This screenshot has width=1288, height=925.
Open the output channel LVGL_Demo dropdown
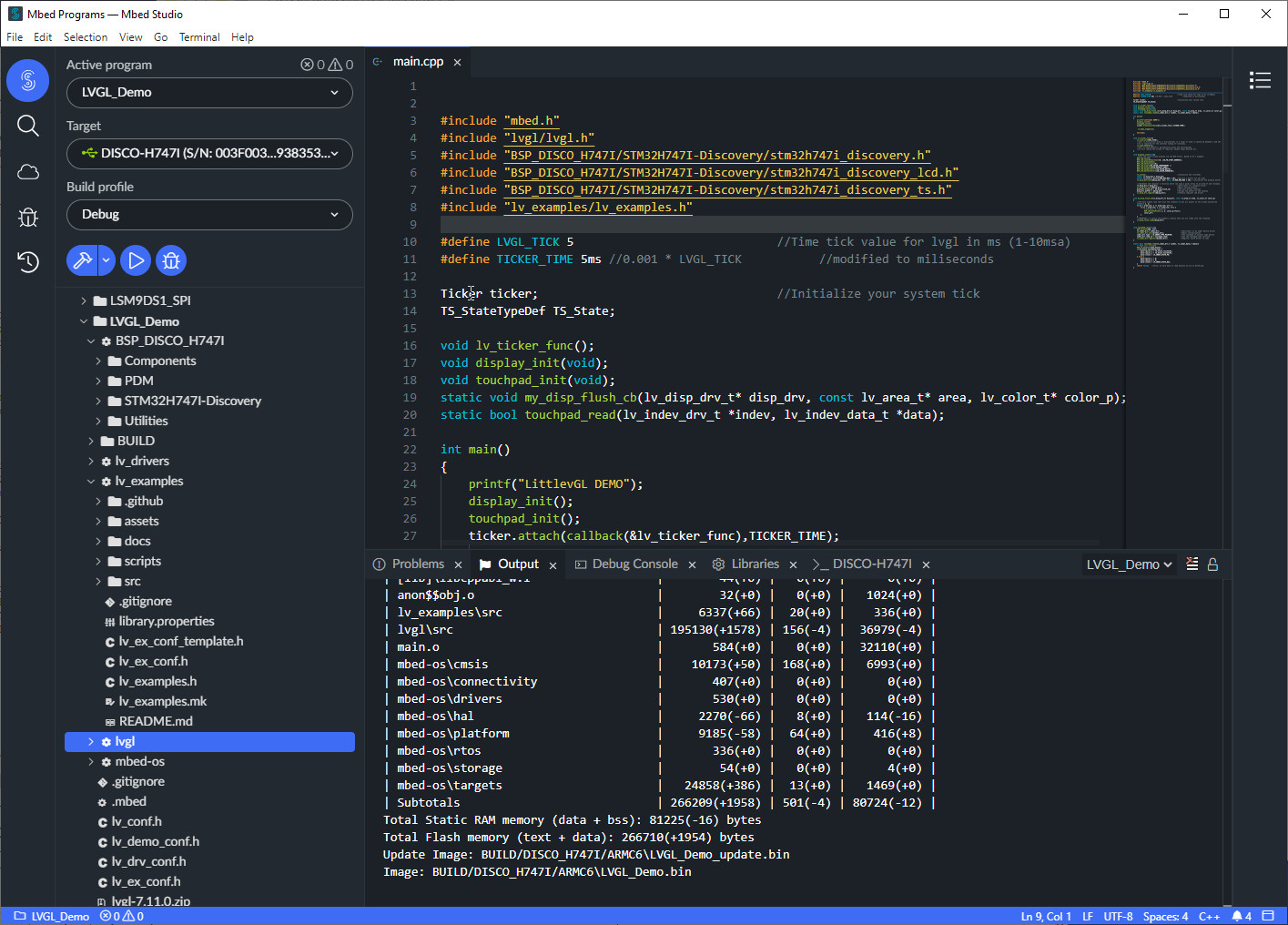(1129, 564)
